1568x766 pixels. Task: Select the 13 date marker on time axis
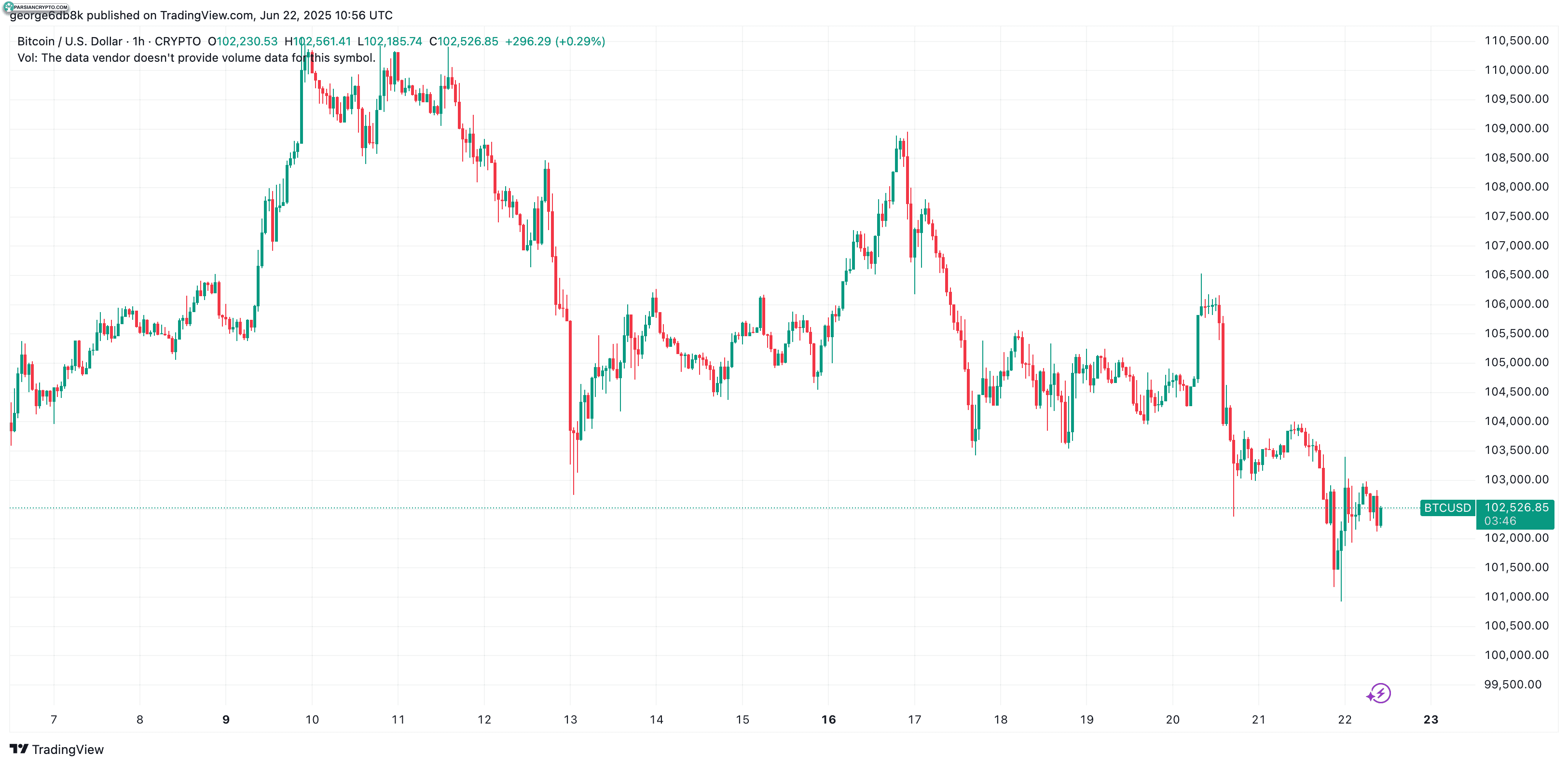(570, 719)
